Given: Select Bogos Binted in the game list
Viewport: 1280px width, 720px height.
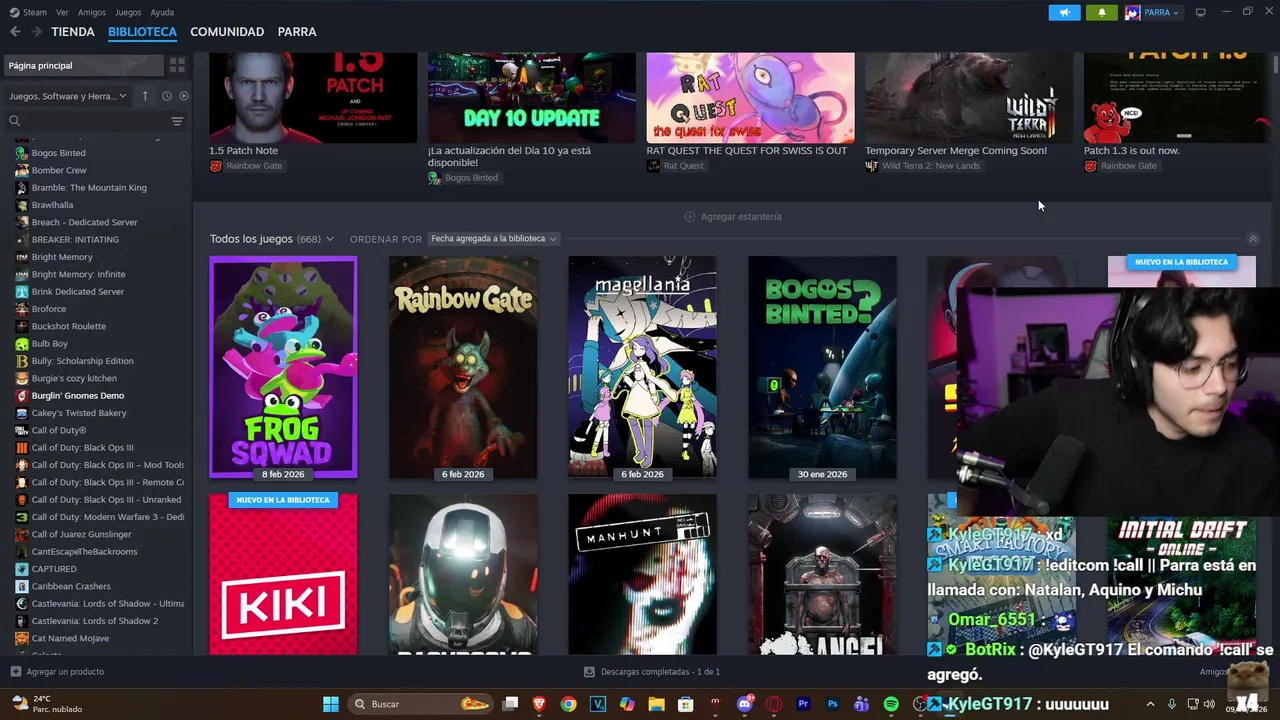Looking at the screenshot, I should (x=58, y=153).
